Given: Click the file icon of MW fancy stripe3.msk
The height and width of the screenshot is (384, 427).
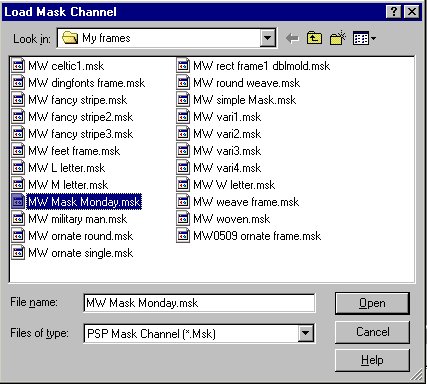Looking at the screenshot, I should (18, 134).
